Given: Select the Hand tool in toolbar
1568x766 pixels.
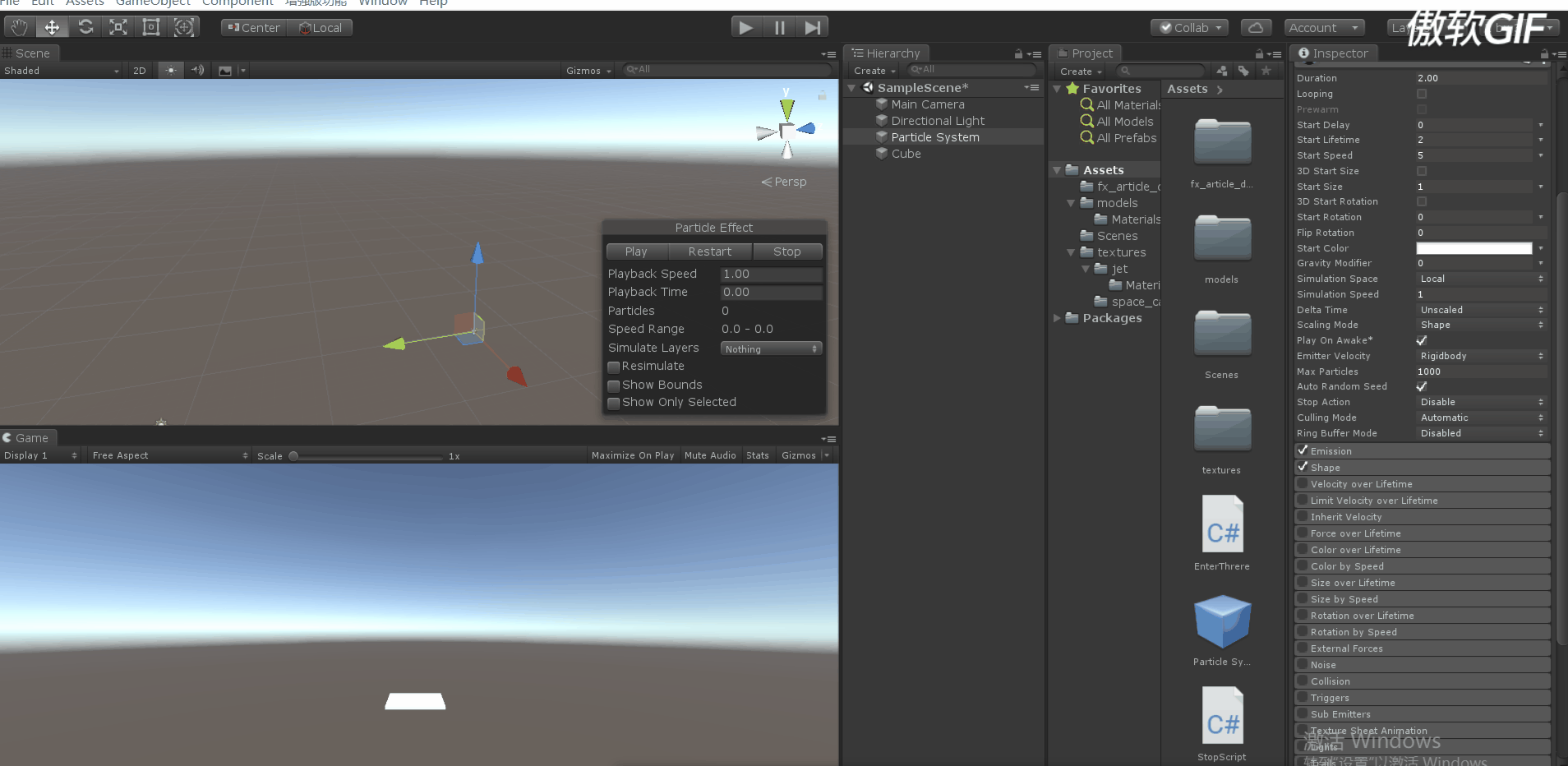Looking at the screenshot, I should click(x=19, y=27).
